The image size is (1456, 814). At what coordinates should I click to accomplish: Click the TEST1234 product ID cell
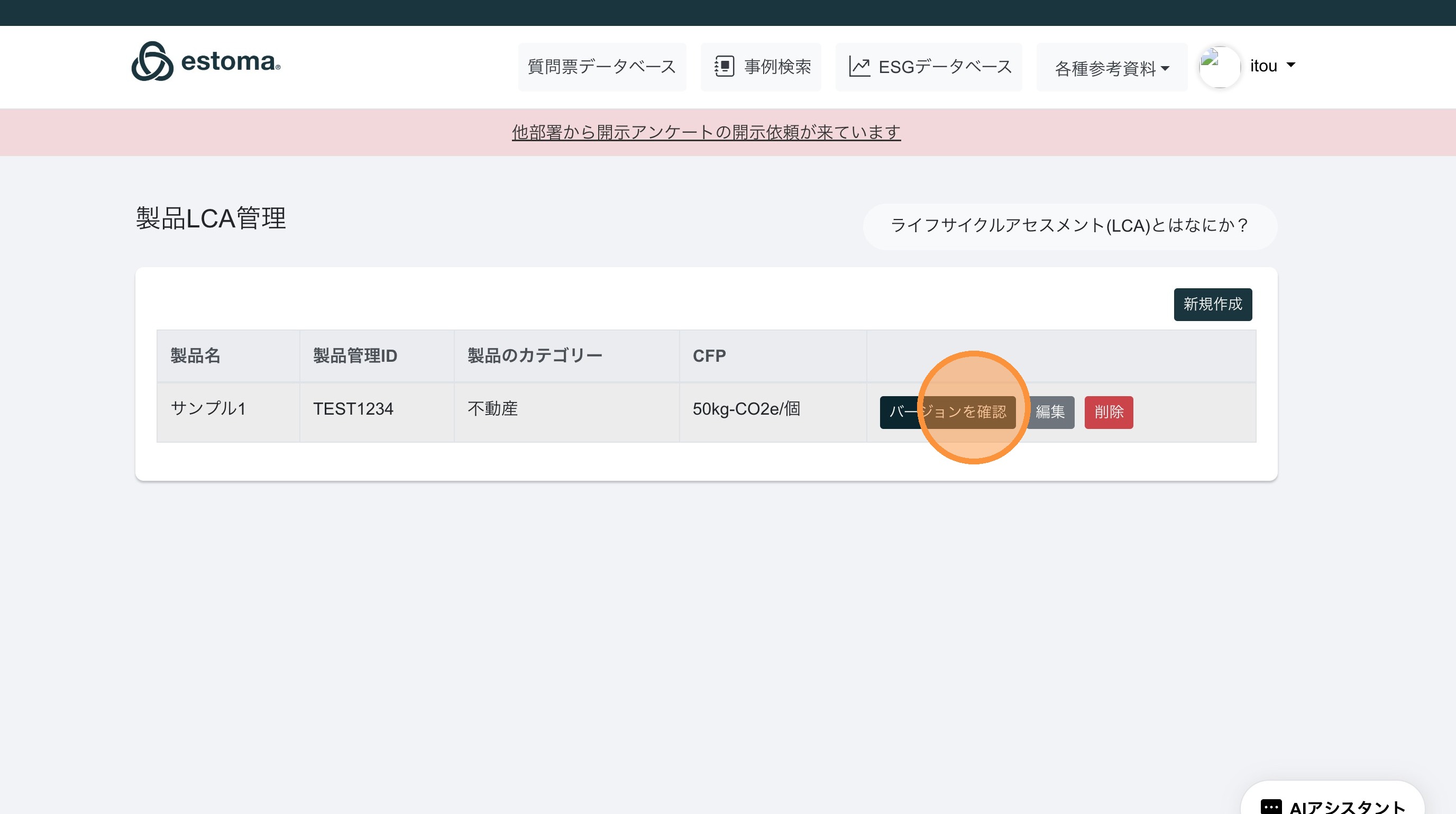click(353, 409)
